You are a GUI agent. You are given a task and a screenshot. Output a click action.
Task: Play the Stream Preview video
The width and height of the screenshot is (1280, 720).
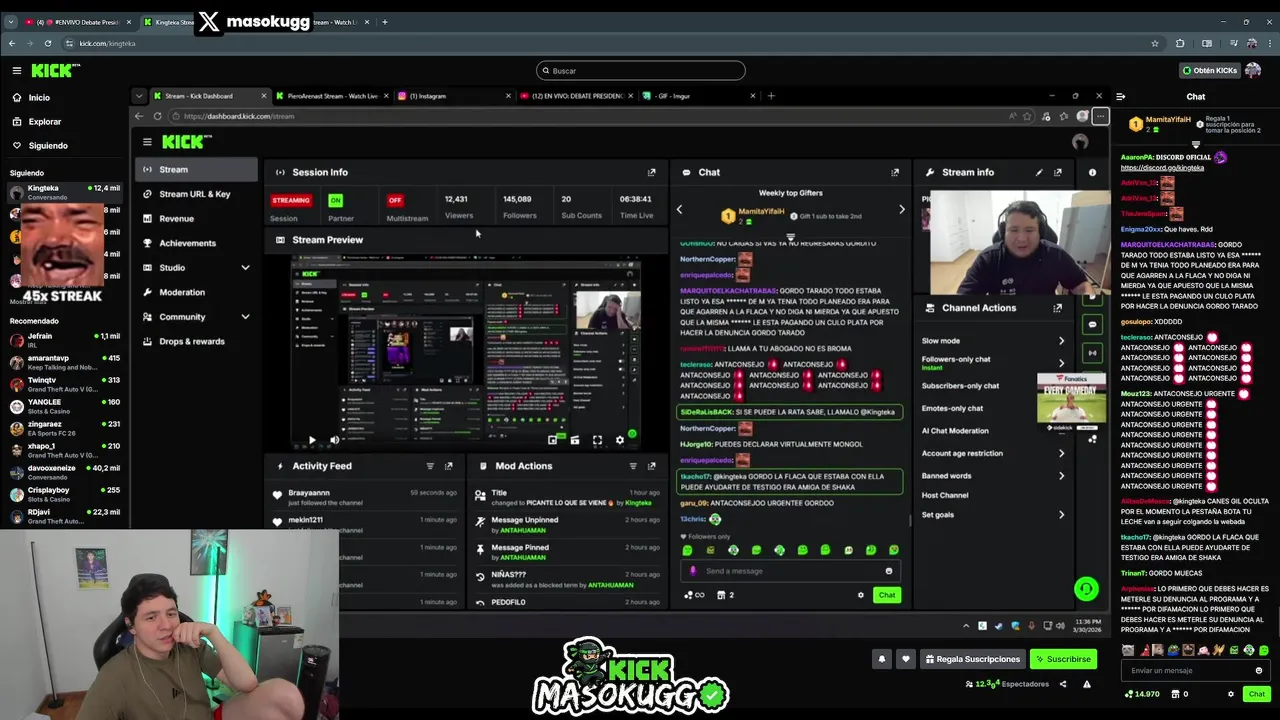(311, 440)
